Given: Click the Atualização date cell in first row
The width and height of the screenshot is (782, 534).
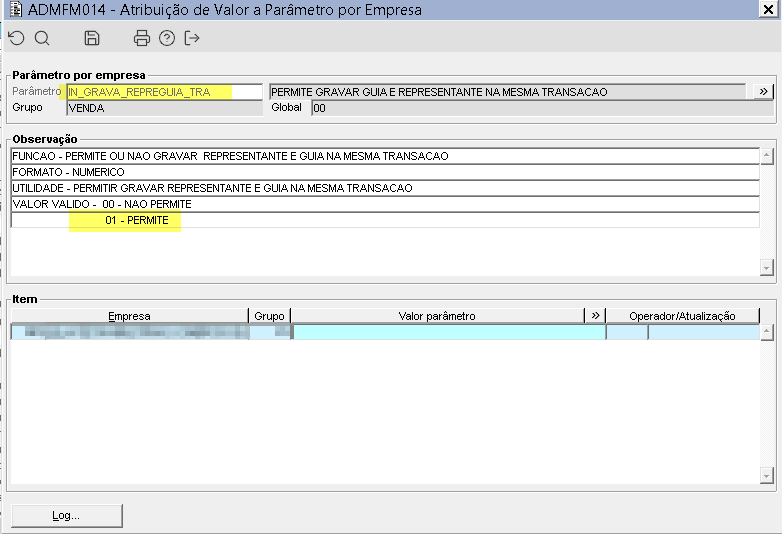Looking at the screenshot, I should (x=704, y=332).
